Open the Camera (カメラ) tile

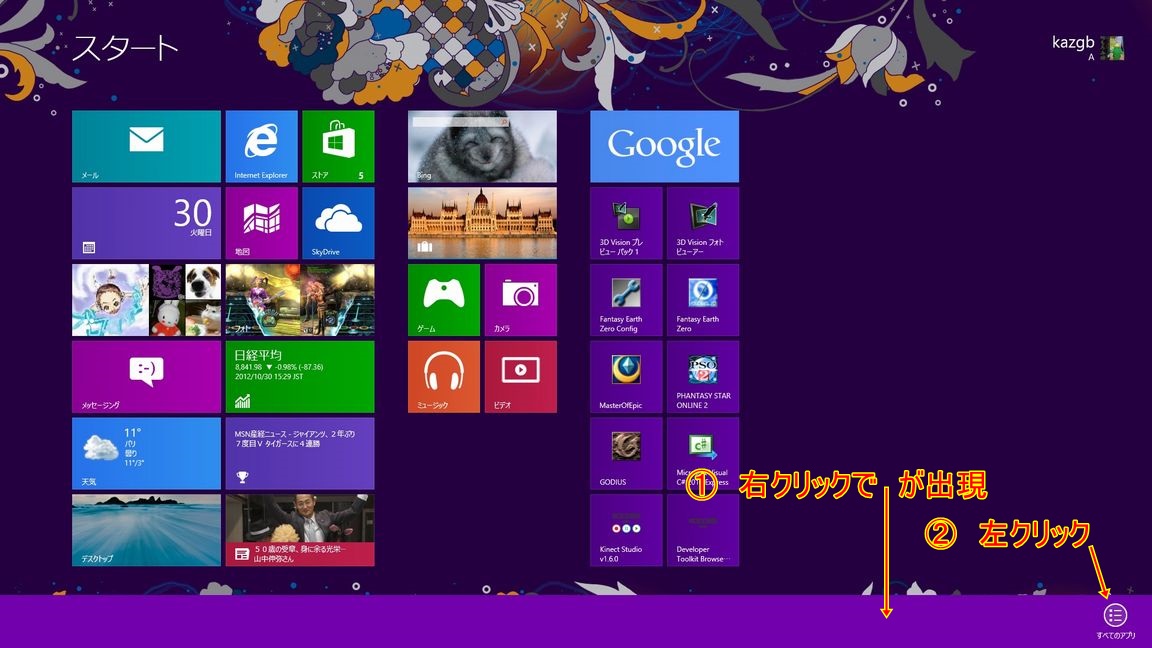(x=520, y=300)
